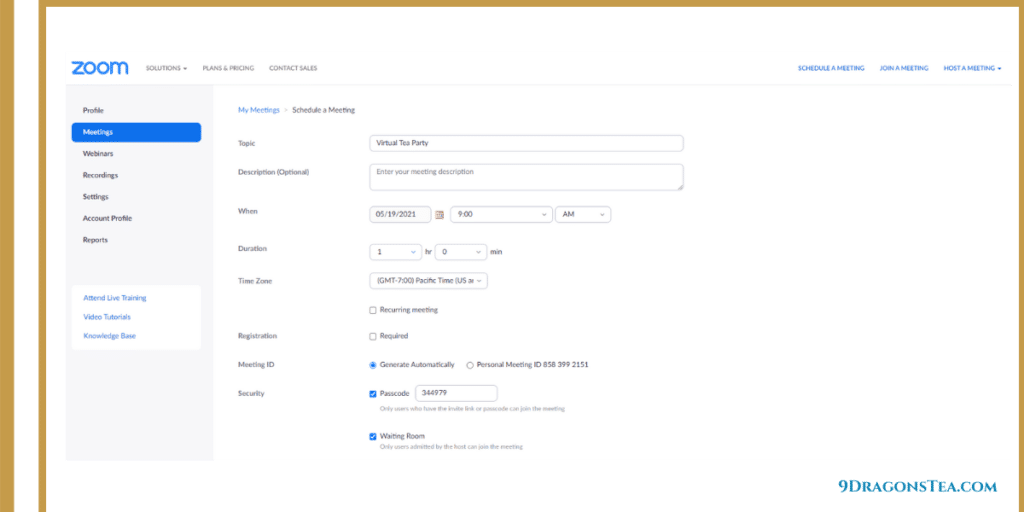Expand the duration hours dropdown
Image resolution: width=1024 pixels, height=512 pixels.
coord(395,252)
